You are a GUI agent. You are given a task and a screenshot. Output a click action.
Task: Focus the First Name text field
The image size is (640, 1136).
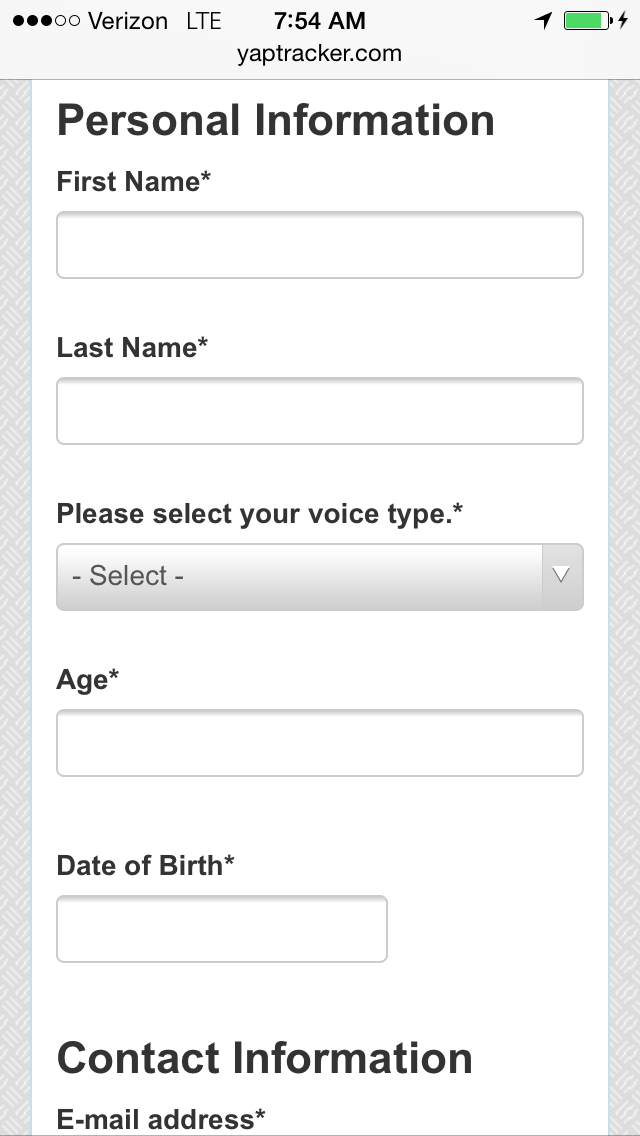(320, 245)
